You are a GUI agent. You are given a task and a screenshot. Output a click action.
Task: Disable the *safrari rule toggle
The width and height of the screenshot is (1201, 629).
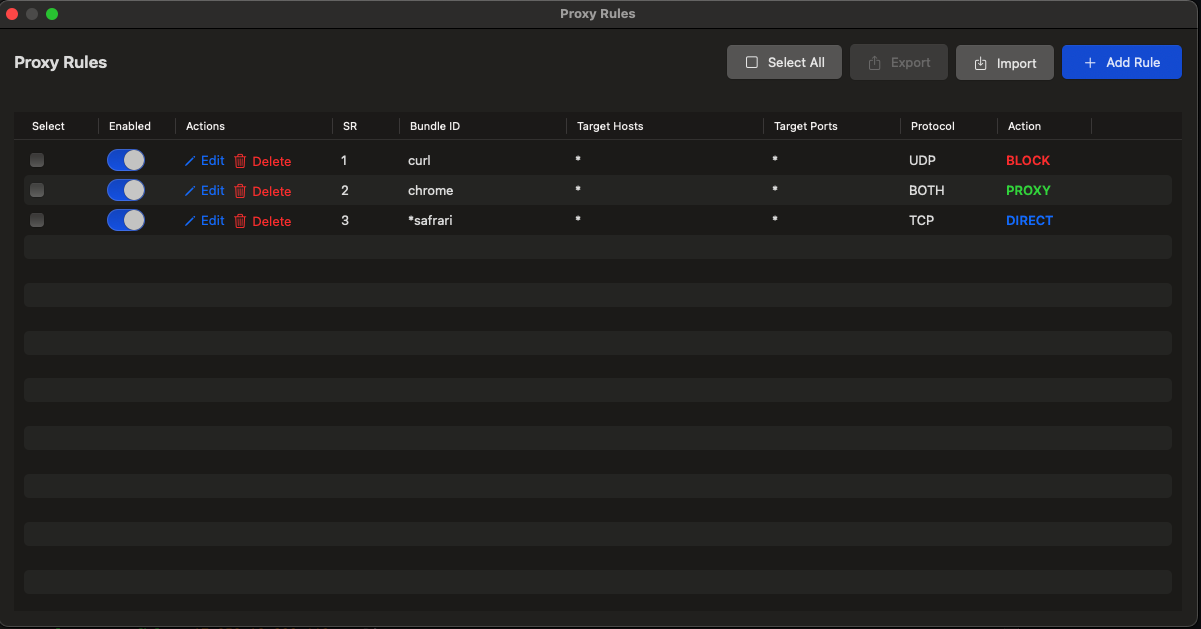point(126,220)
